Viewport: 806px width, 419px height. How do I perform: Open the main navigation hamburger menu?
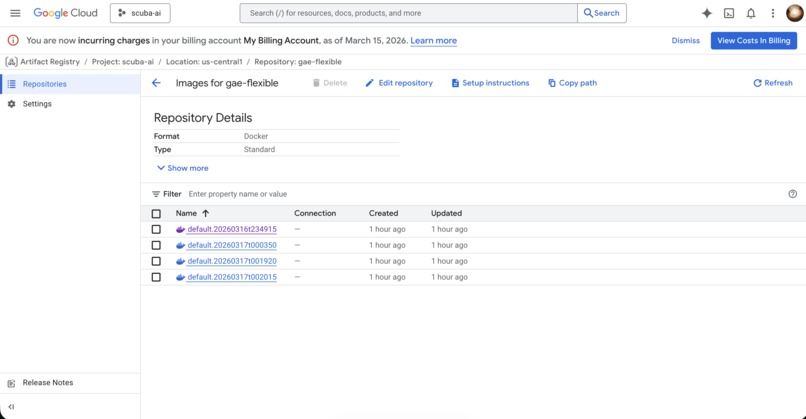click(15, 13)
